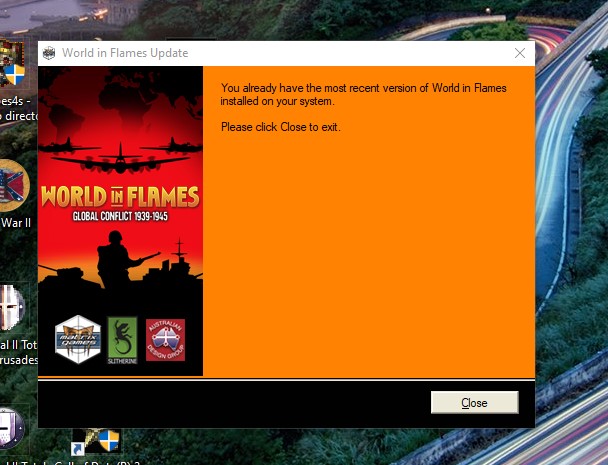Select the purple helmet desktop icon at bottom-left
This screenshot has height=465, width=608.
(x=12, y=428)
